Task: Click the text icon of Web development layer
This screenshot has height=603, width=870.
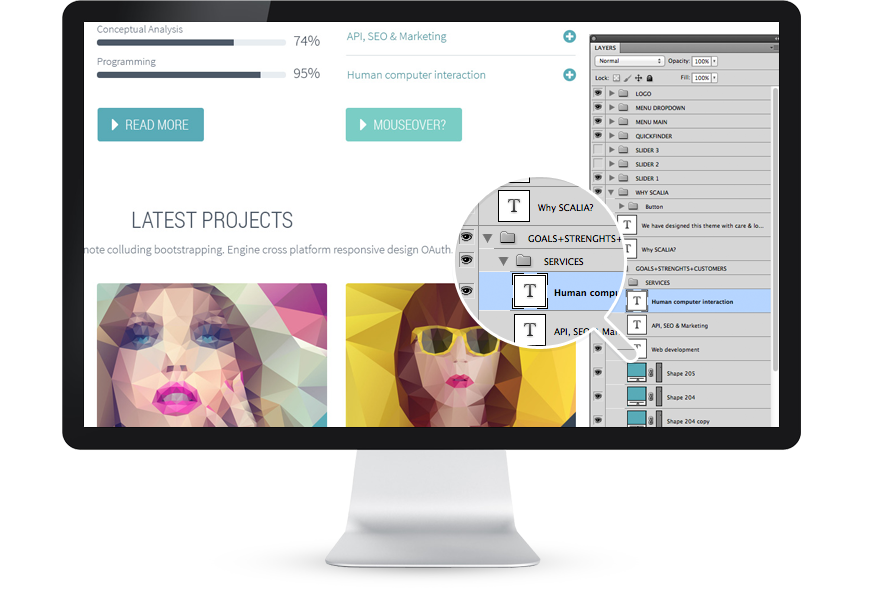Action: (x=636, y=349)
